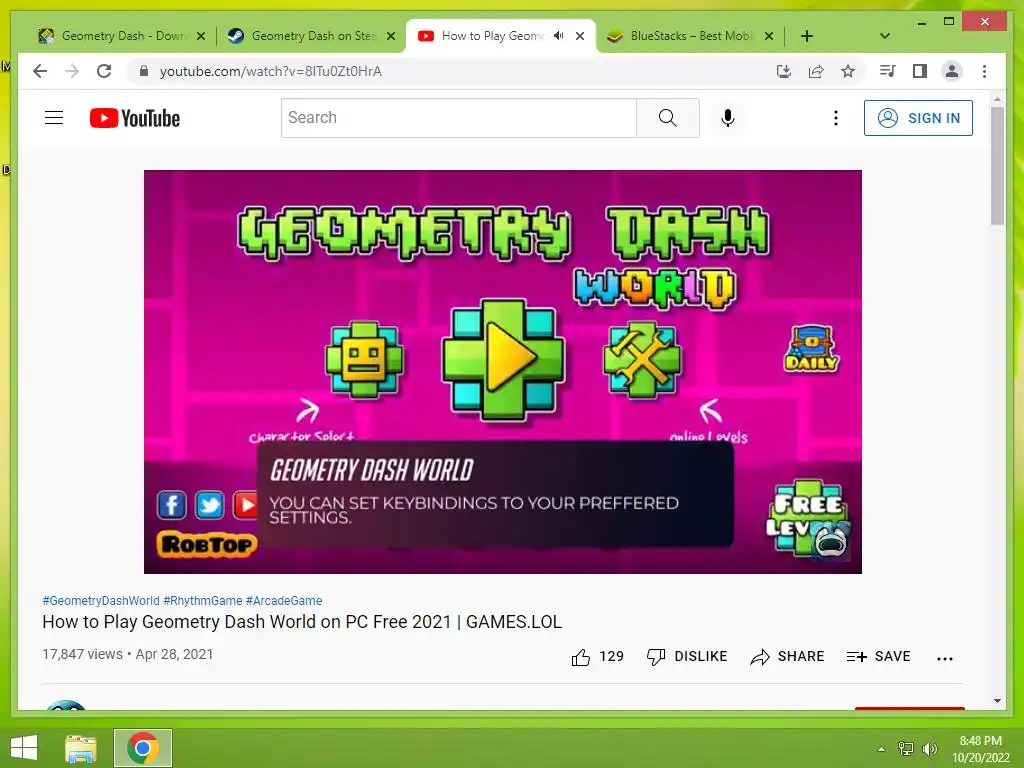Open YouTube settings three-dot menu

click(x=835, y=118)
